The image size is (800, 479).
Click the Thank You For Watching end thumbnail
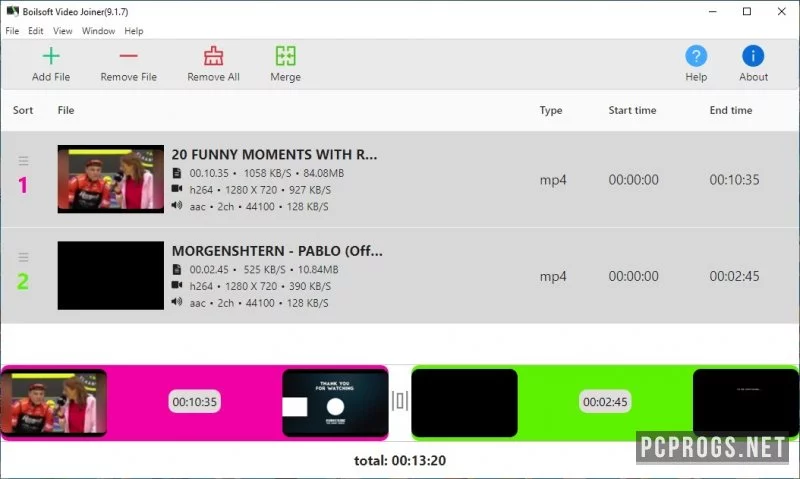[x=335, y=403]
